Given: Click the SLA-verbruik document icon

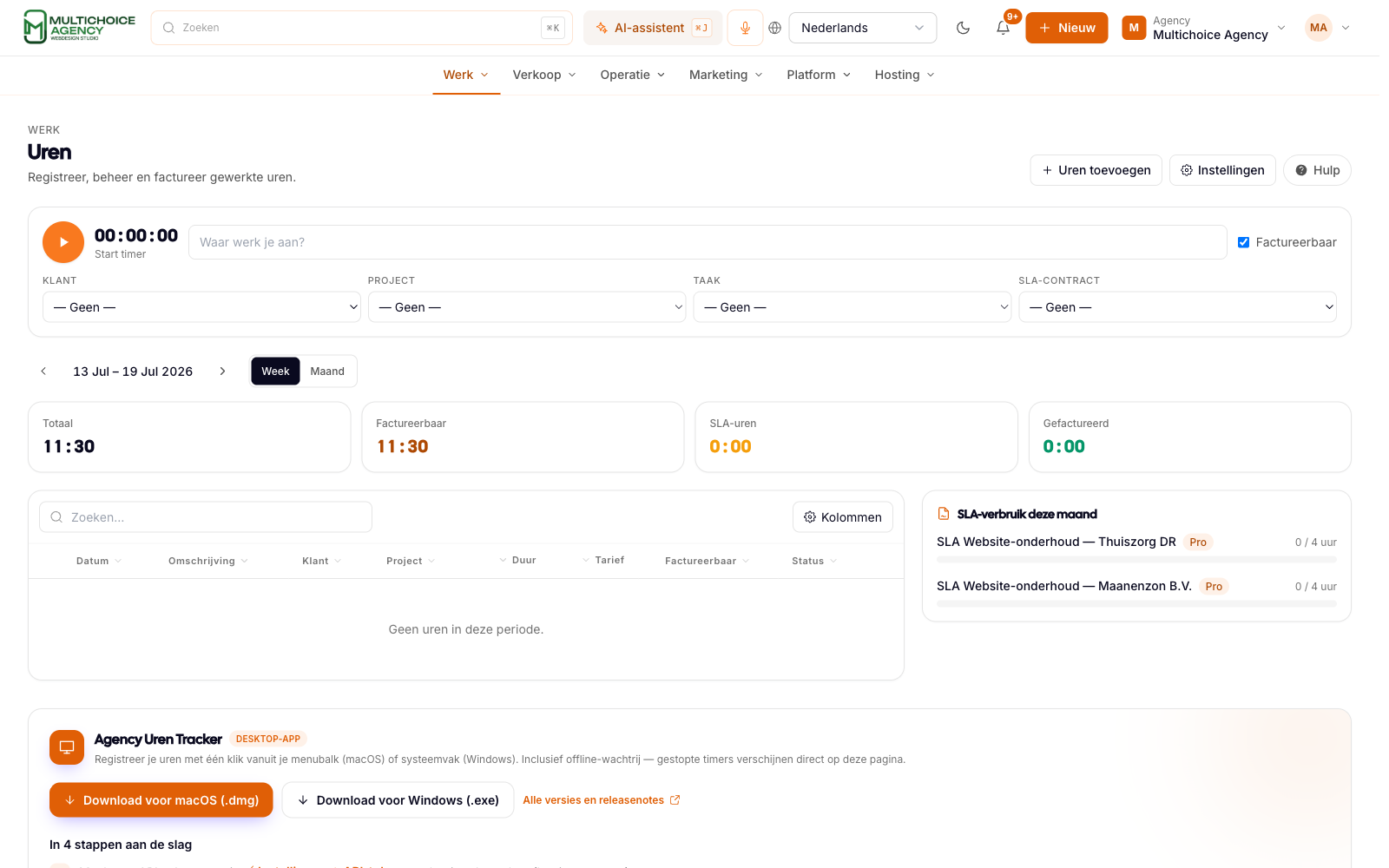Looking at the screenshot, I should tap(944, 514).
